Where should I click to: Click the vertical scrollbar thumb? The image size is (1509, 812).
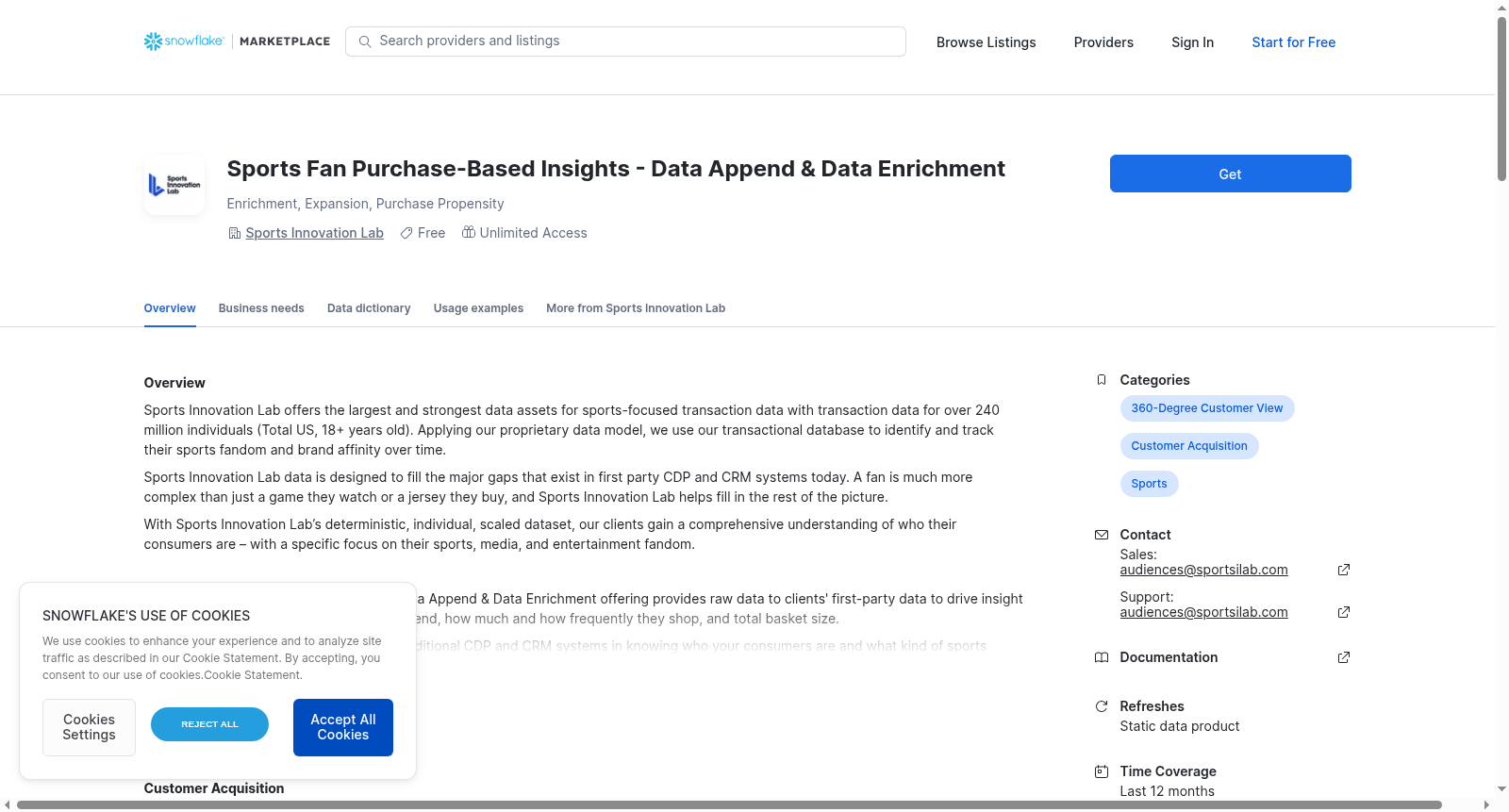1501,98
